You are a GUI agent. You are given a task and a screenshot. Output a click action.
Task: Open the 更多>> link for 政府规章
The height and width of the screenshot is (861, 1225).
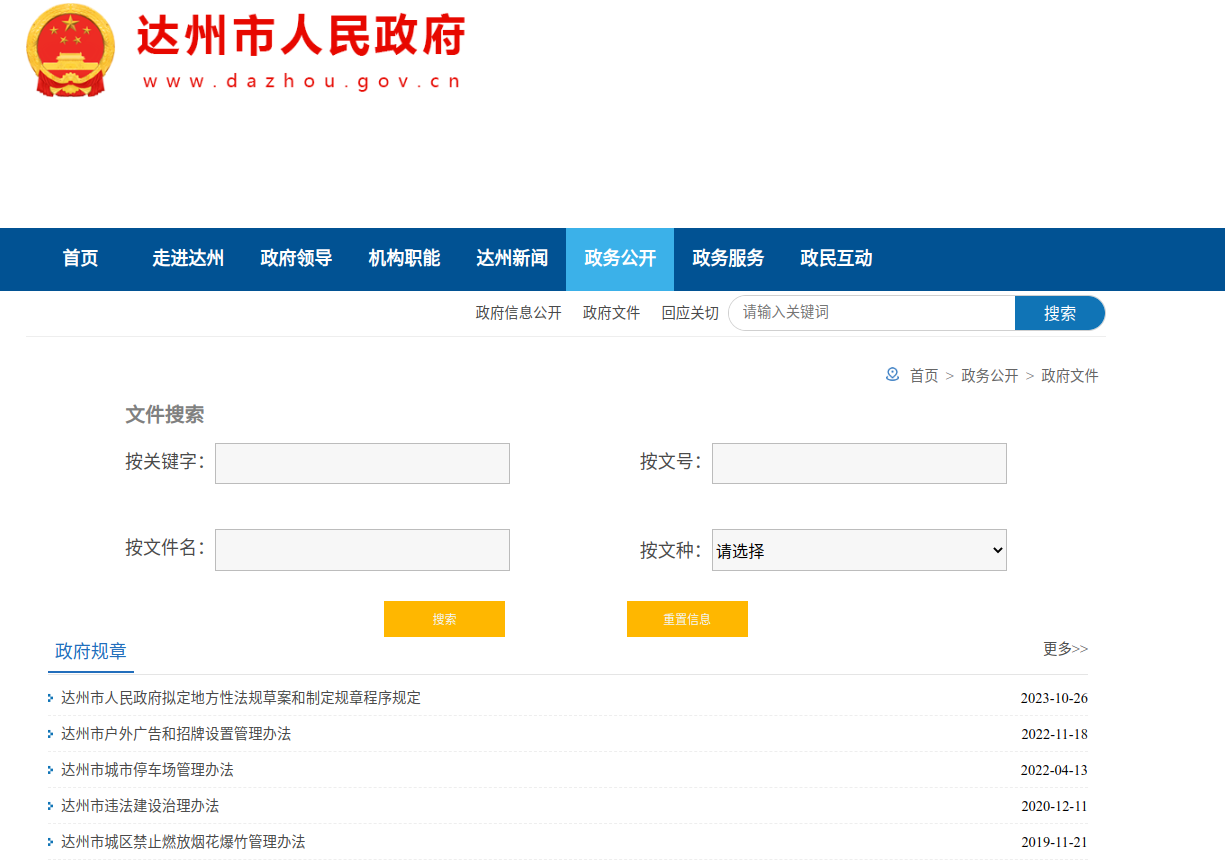pyautogui.click(x=1065, y=649)
